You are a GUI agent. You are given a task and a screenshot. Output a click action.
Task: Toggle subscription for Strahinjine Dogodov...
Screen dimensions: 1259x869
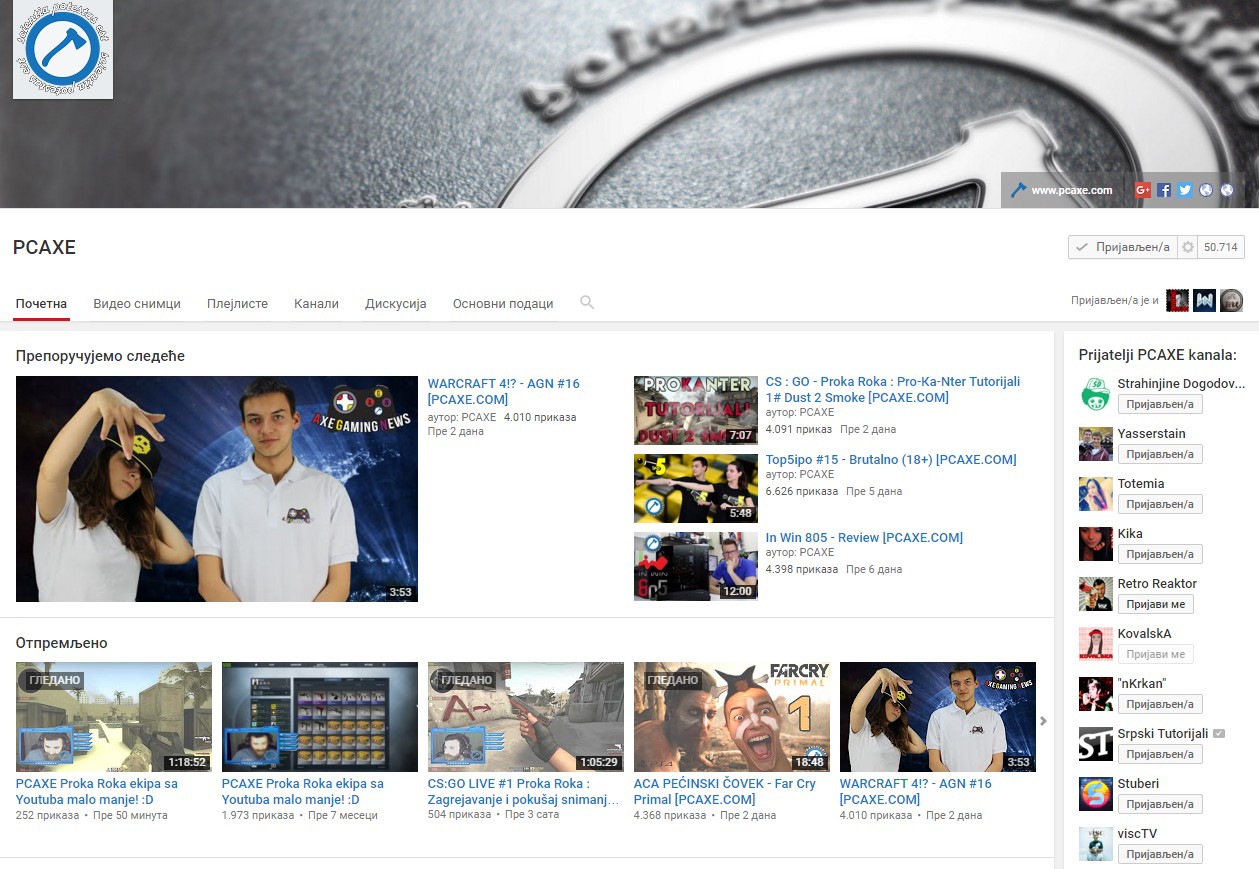pos(1160,404)
